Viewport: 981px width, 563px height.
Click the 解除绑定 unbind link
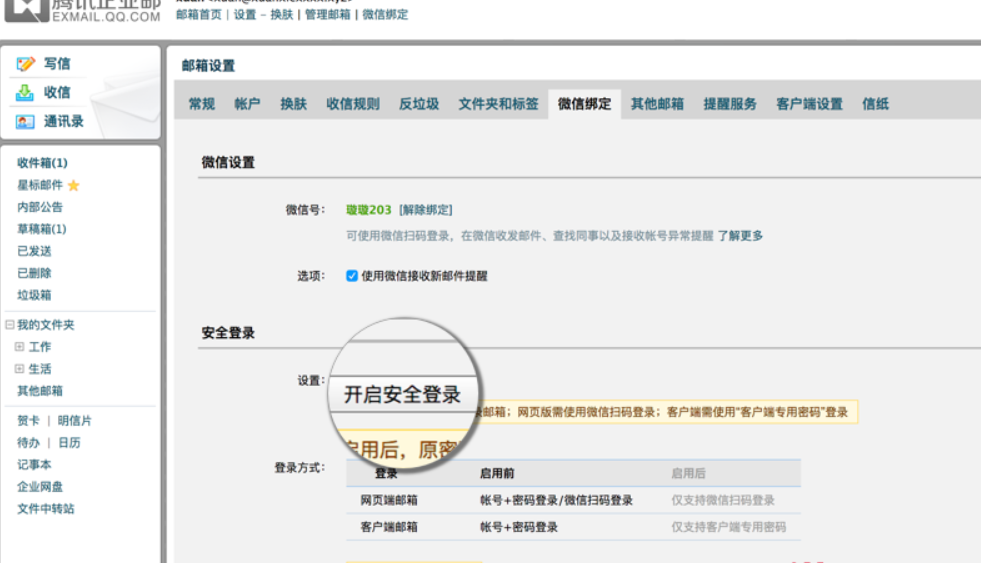coord(425,210)
